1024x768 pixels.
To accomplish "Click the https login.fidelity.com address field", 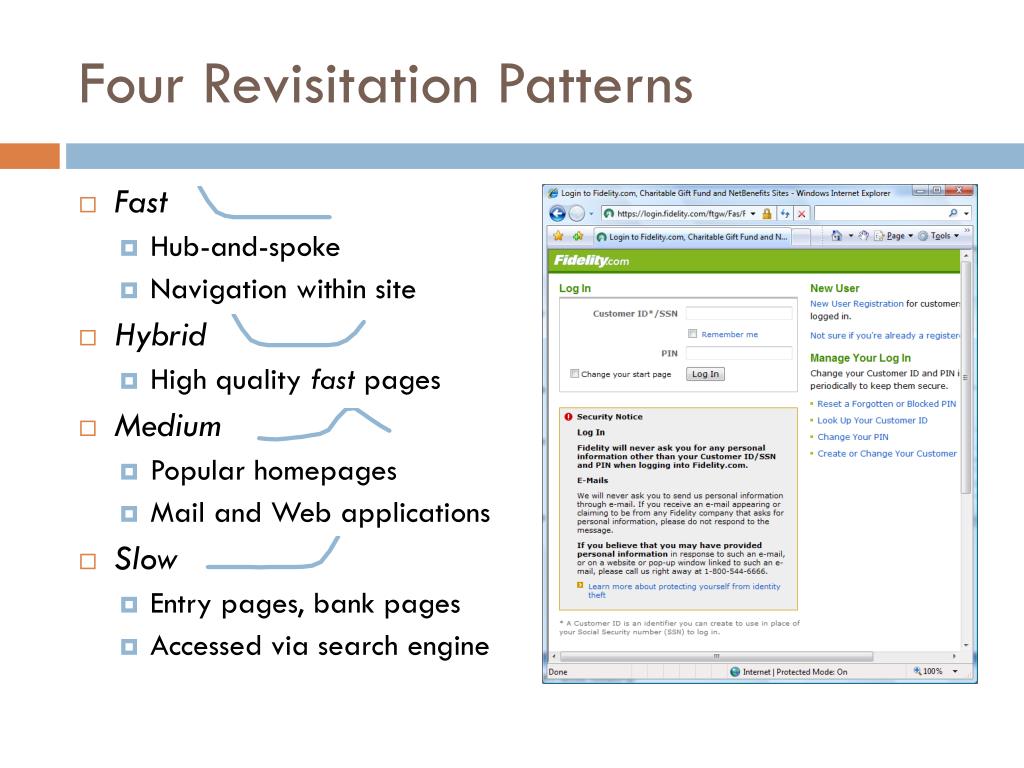I will 679,214.
